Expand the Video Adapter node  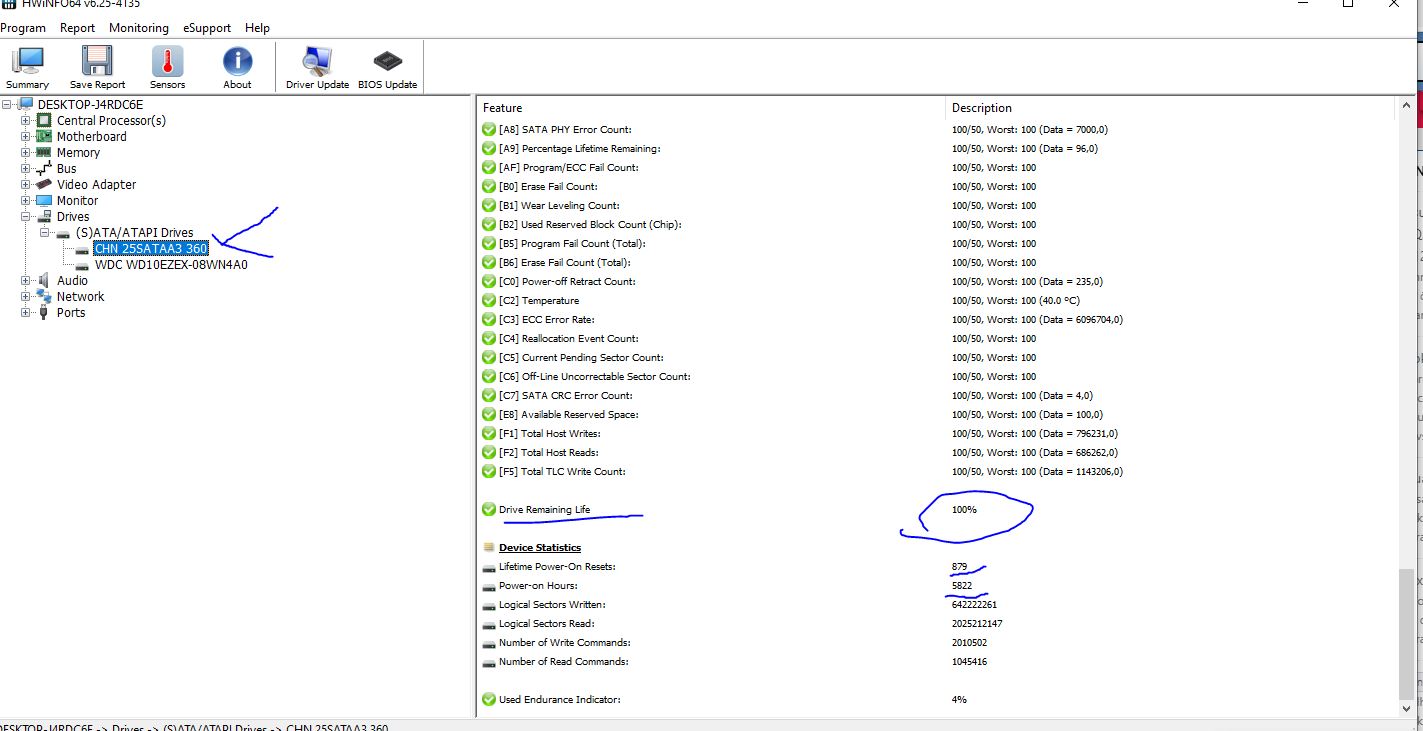[26, 184]
